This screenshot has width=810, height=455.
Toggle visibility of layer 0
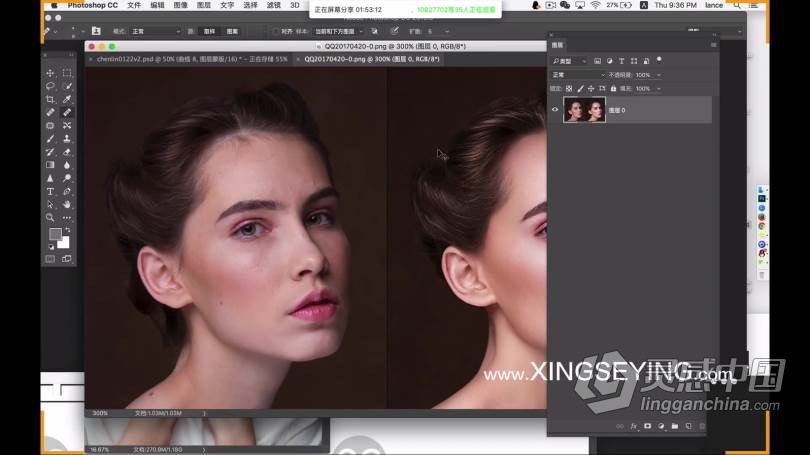point(555,109)
